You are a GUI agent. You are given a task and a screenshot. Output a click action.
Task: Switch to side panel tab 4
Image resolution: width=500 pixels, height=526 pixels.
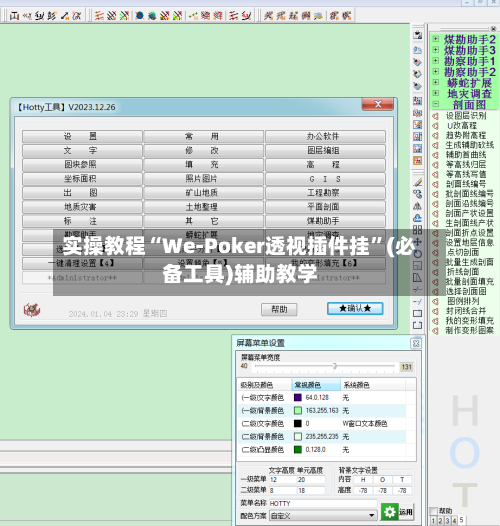[x=454, y=521]
